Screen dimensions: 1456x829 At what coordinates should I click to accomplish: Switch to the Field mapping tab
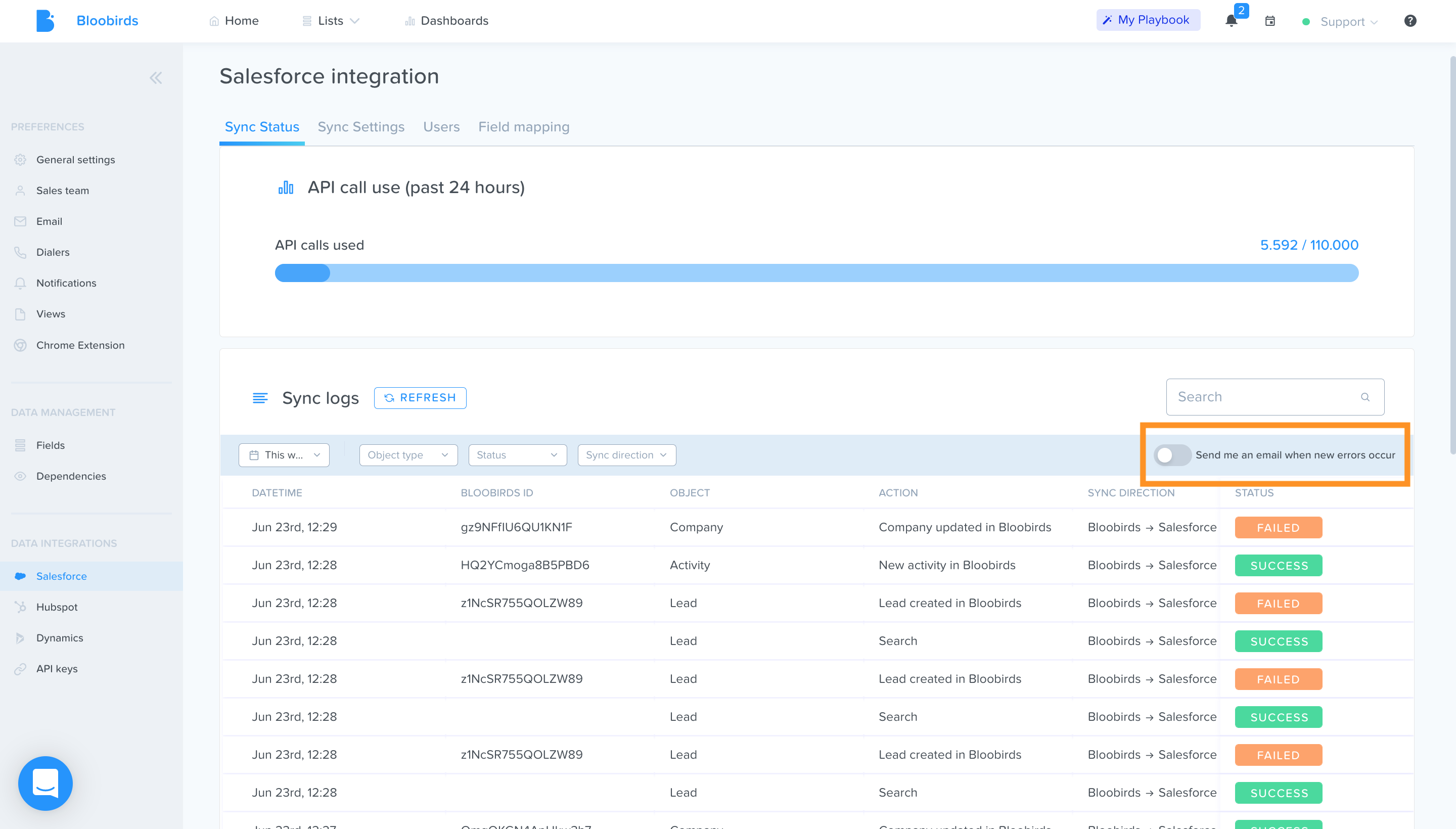tap(524, 127)
